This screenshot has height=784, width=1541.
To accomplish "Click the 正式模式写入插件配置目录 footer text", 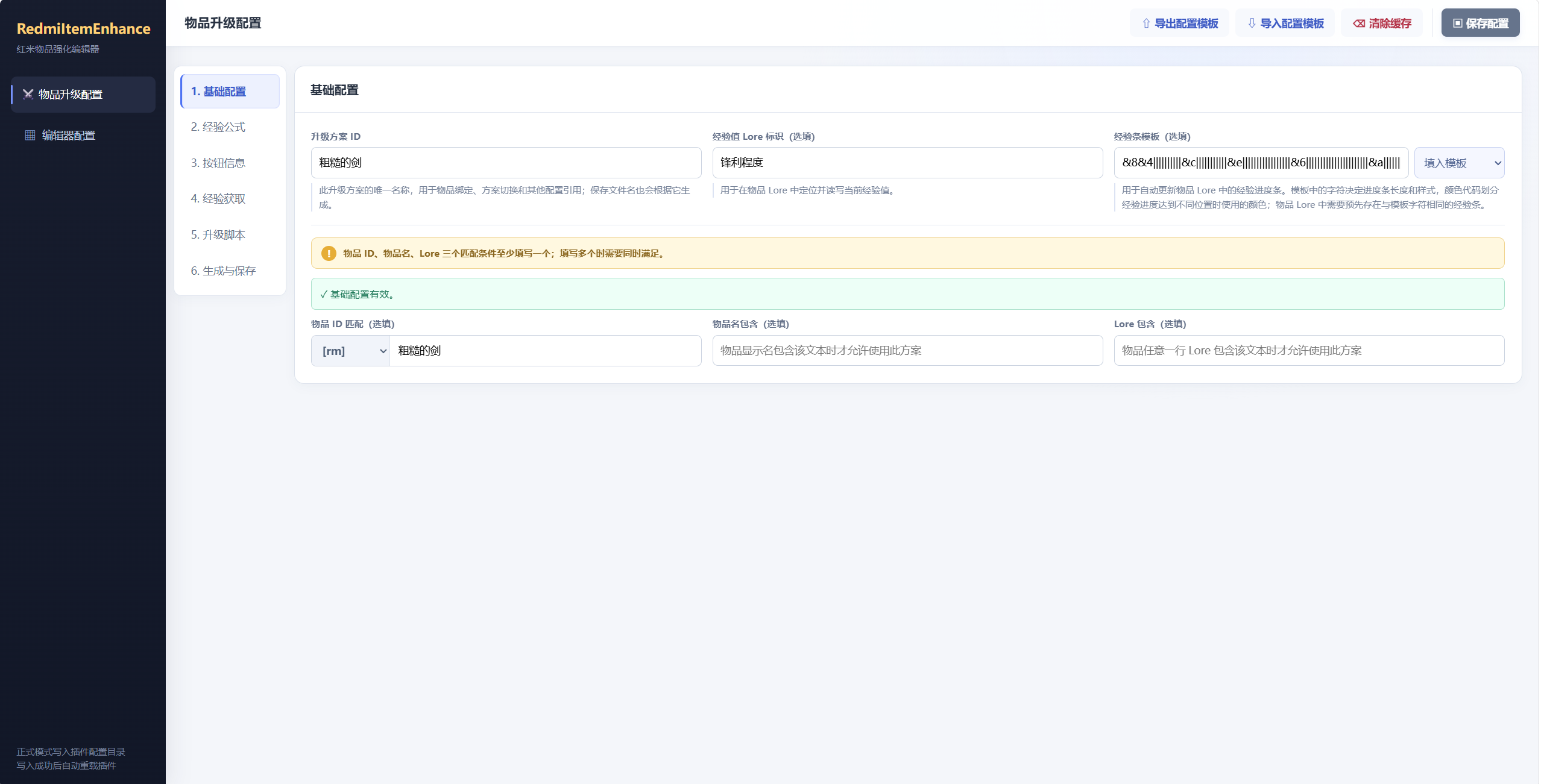I will (71, 751).
